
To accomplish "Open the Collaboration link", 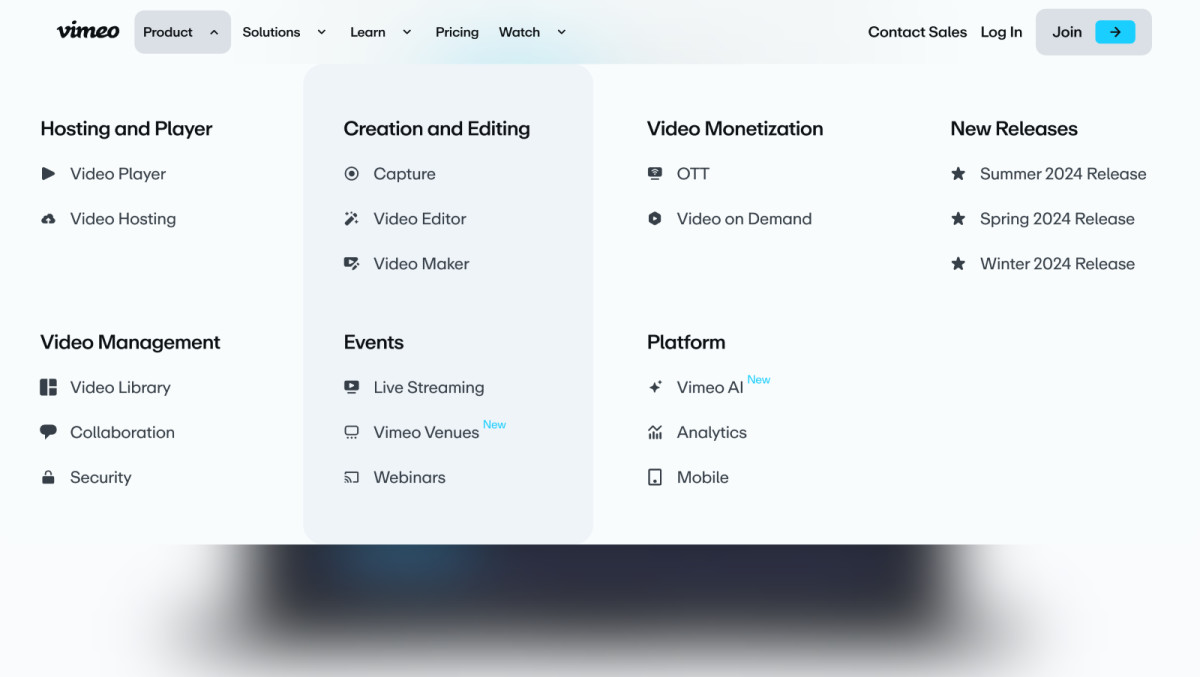I will click(122, 433).
